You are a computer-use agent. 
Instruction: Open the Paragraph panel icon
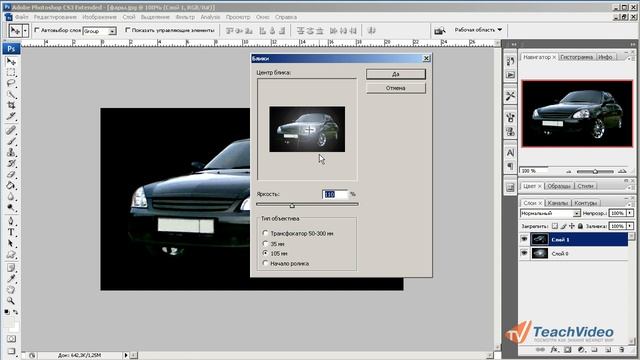(510, 166)
